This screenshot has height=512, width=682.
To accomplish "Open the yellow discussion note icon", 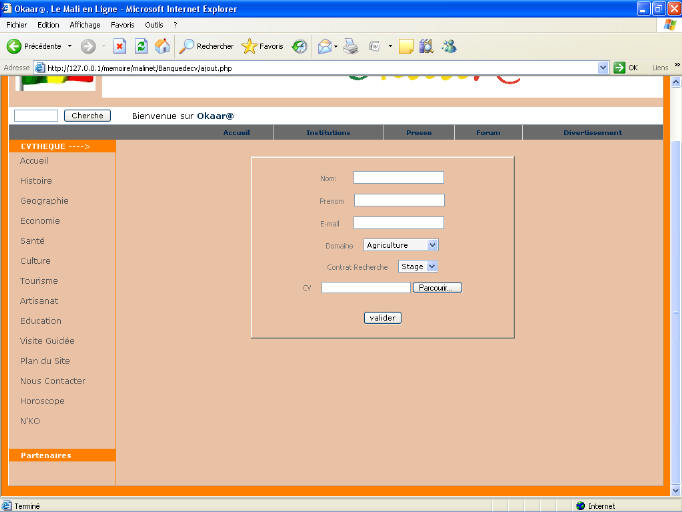I will point(406,46).
